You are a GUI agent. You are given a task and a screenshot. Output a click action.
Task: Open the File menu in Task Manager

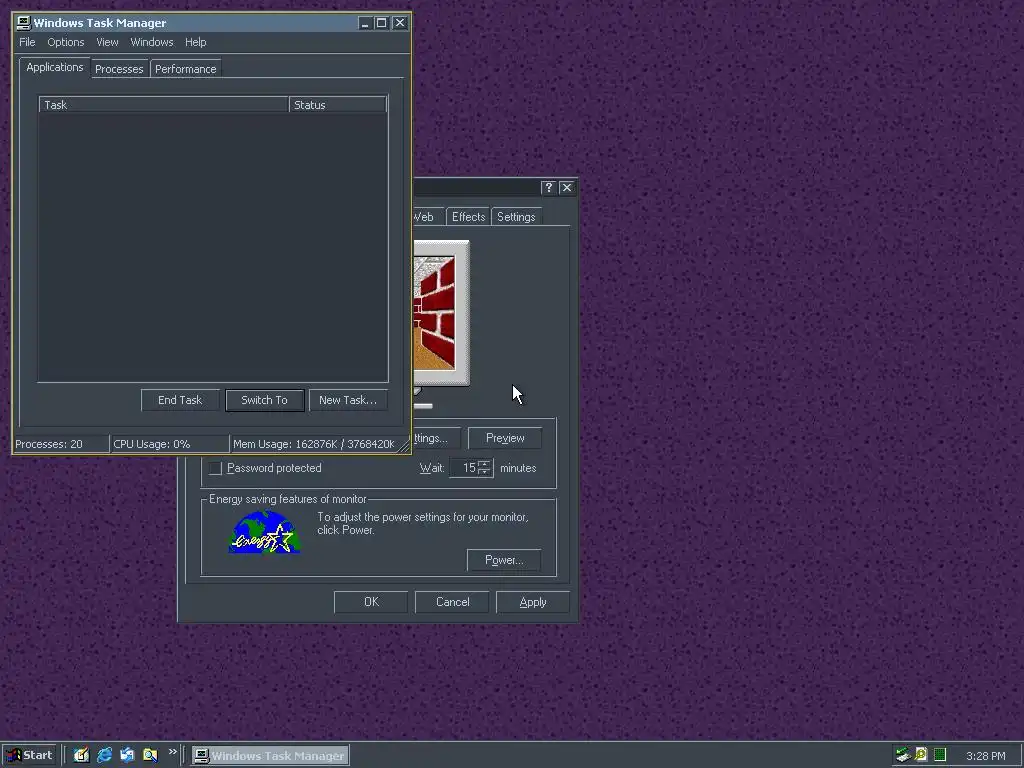pyautogui.click(x=27, y=42)
